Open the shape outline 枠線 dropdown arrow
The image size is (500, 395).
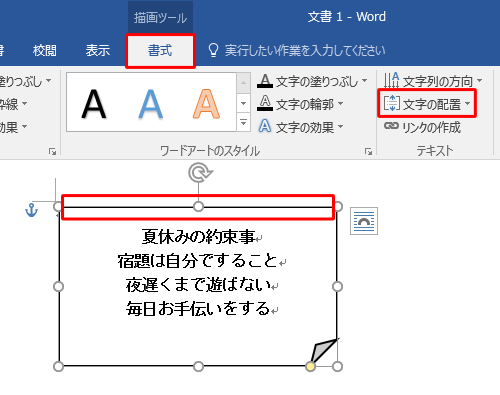(x=24, y=104)
